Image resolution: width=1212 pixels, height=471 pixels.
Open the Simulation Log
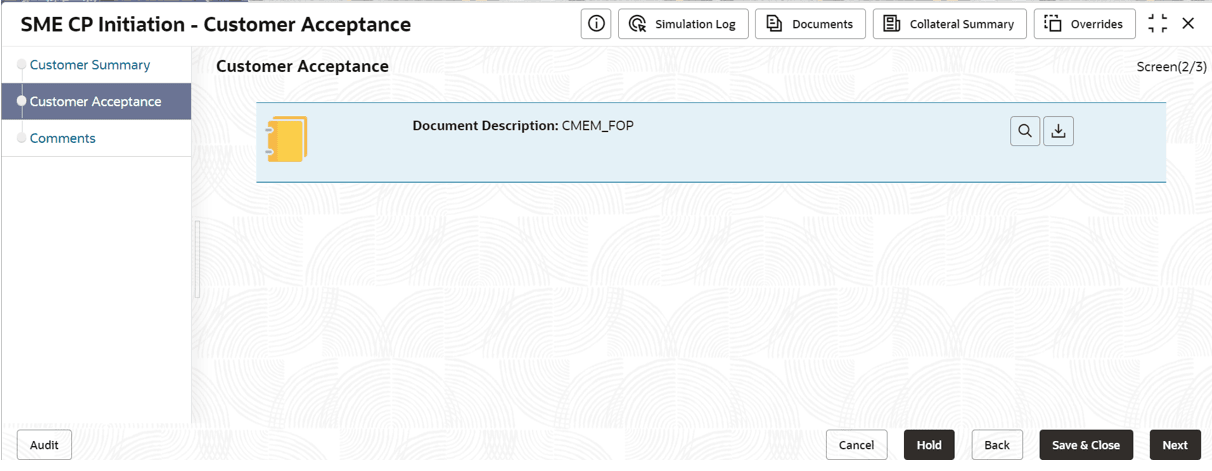pyautogui.click(x=684, y=24)
